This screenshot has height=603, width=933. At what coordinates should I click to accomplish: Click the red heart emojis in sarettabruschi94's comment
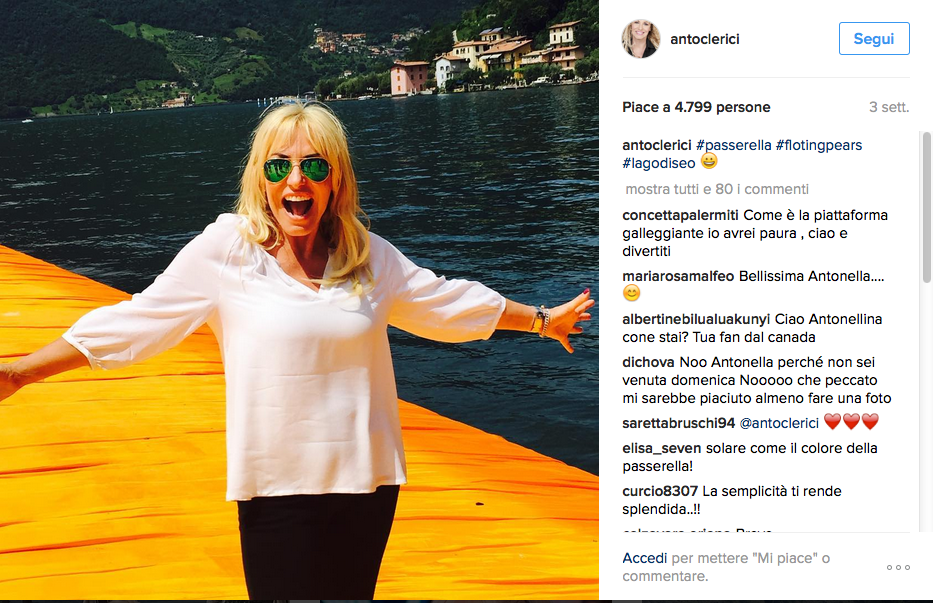click(852, 421)
